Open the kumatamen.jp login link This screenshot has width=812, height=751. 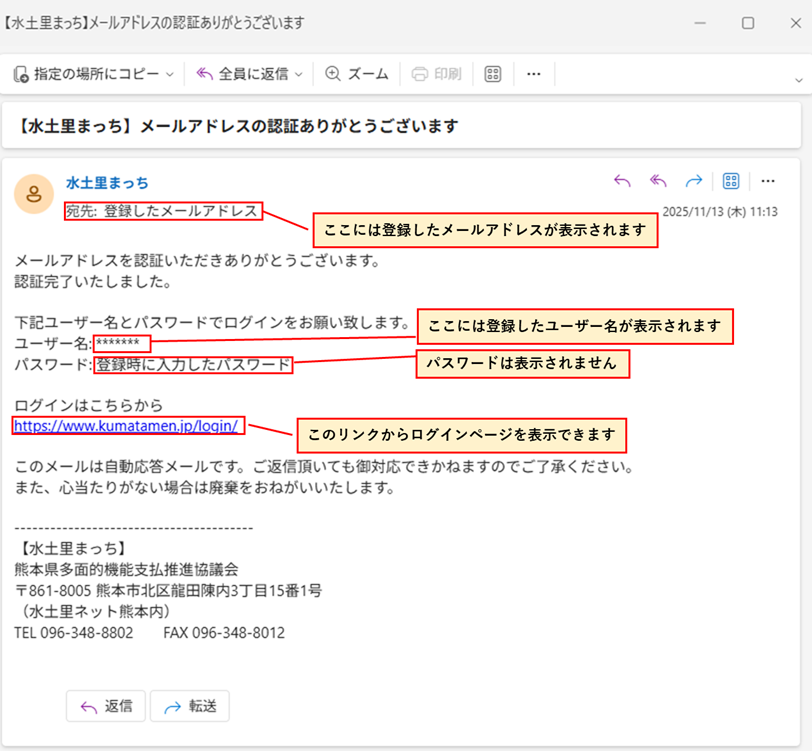pos(126,426)
